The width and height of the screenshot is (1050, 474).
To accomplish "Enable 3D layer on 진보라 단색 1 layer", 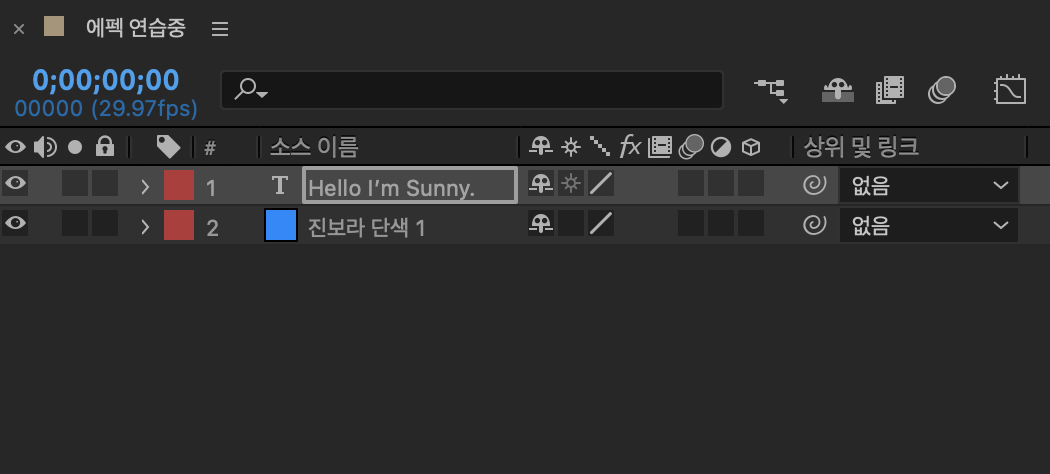I will (x=751, y=224).
